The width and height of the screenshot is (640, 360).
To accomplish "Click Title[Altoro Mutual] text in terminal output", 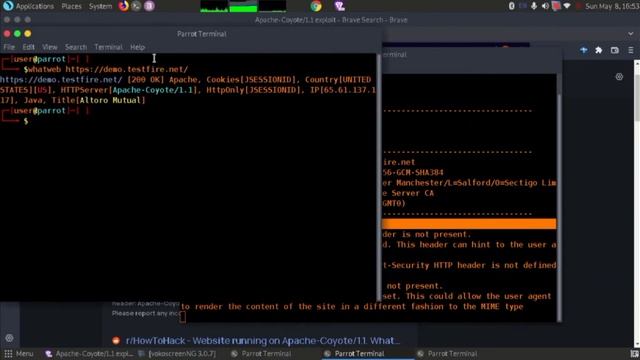I will tap(98, 100).
